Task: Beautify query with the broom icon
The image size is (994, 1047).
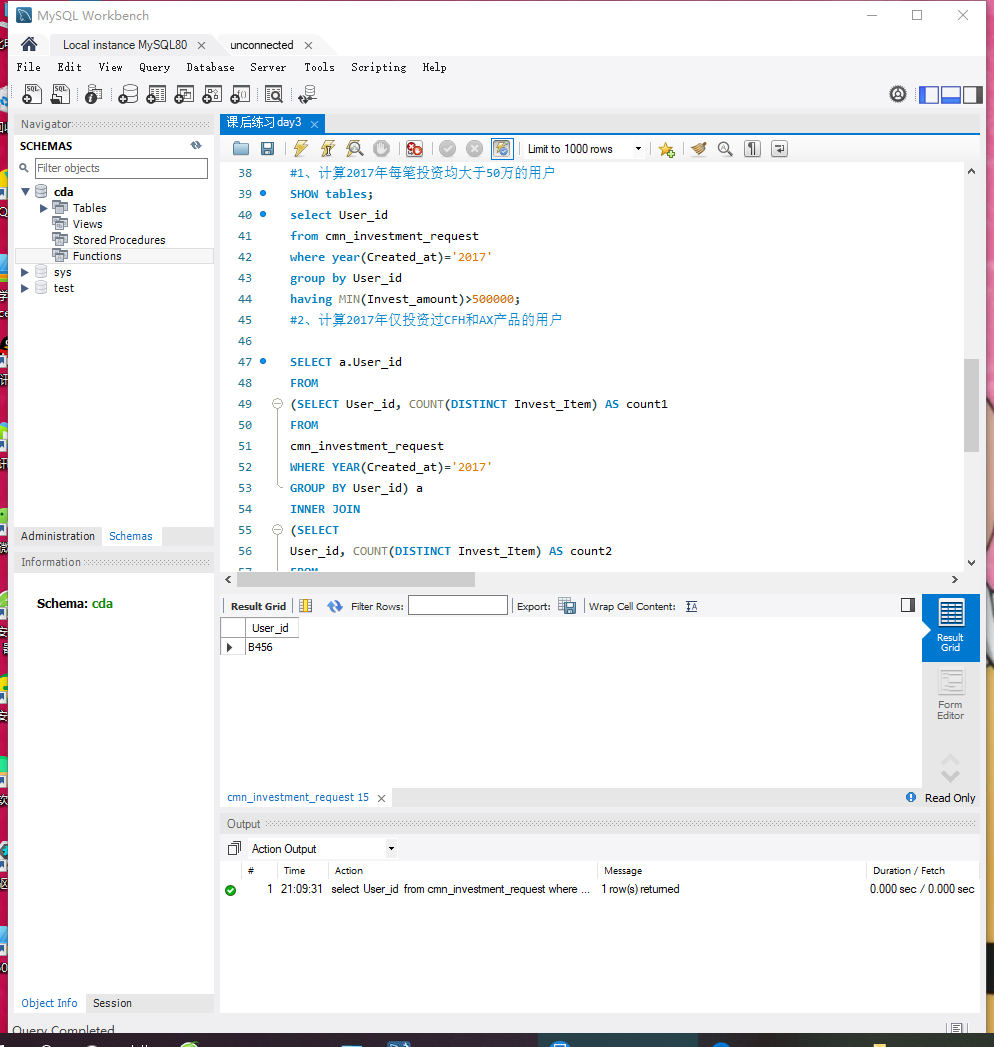Action: pyautogui.click(x=698, y=149)
